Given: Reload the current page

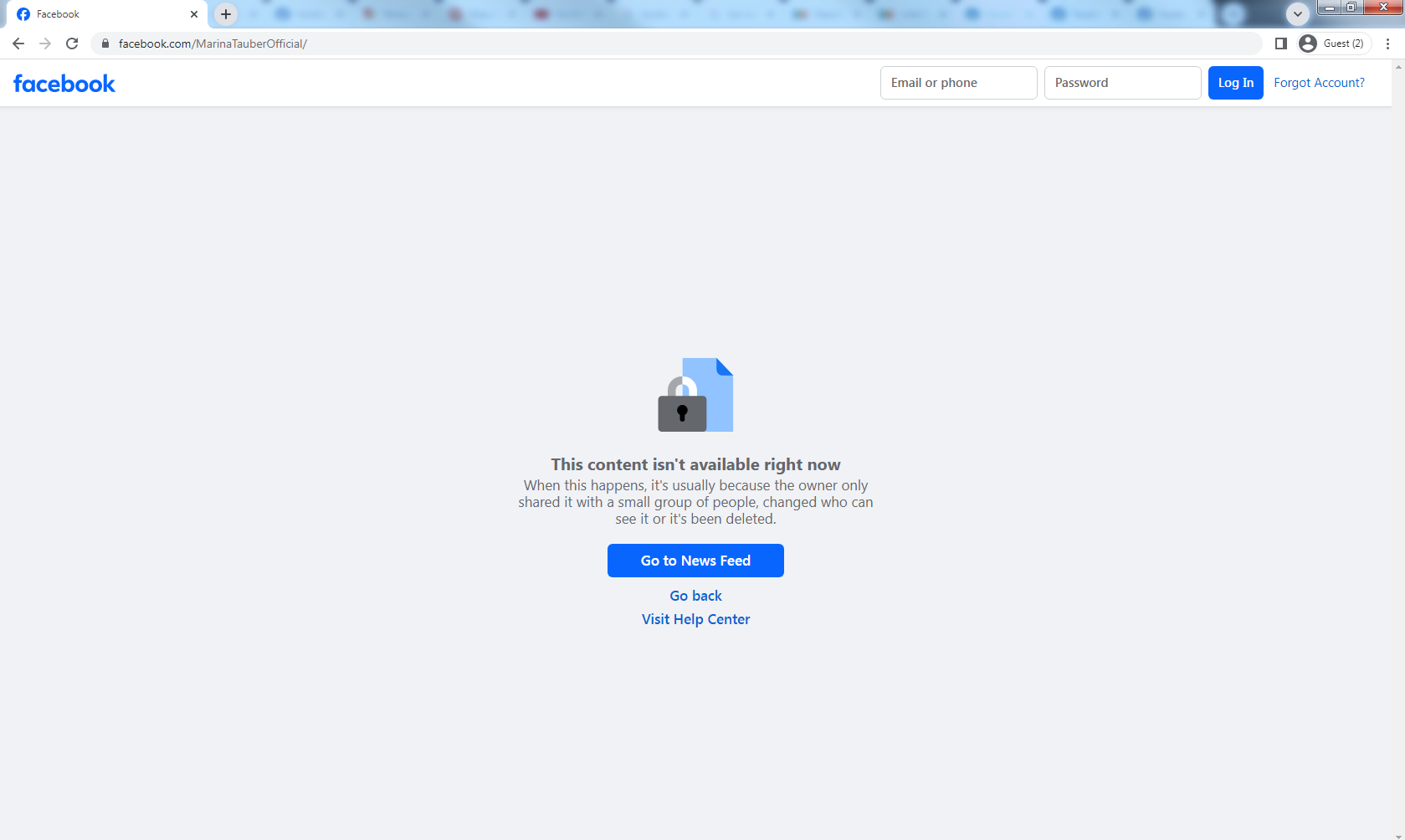Looking at the screenshot, I should coord(72,44).
